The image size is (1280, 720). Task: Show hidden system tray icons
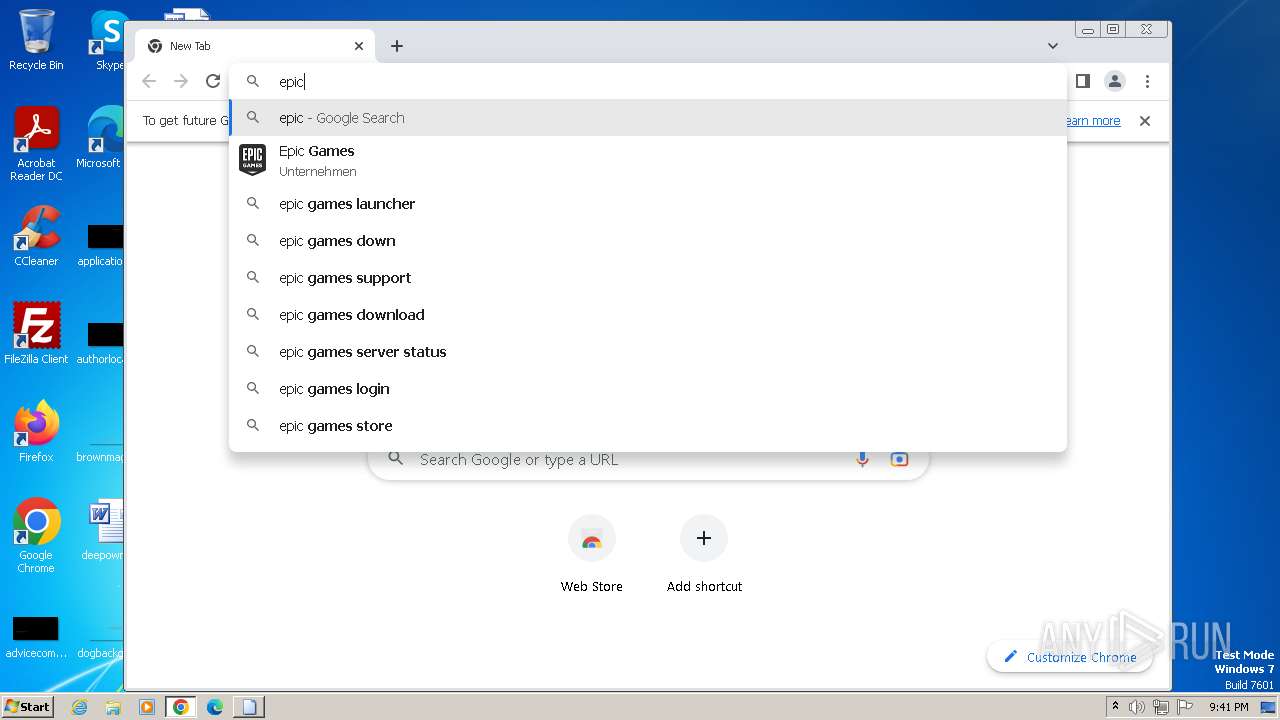pos(1115,707)
